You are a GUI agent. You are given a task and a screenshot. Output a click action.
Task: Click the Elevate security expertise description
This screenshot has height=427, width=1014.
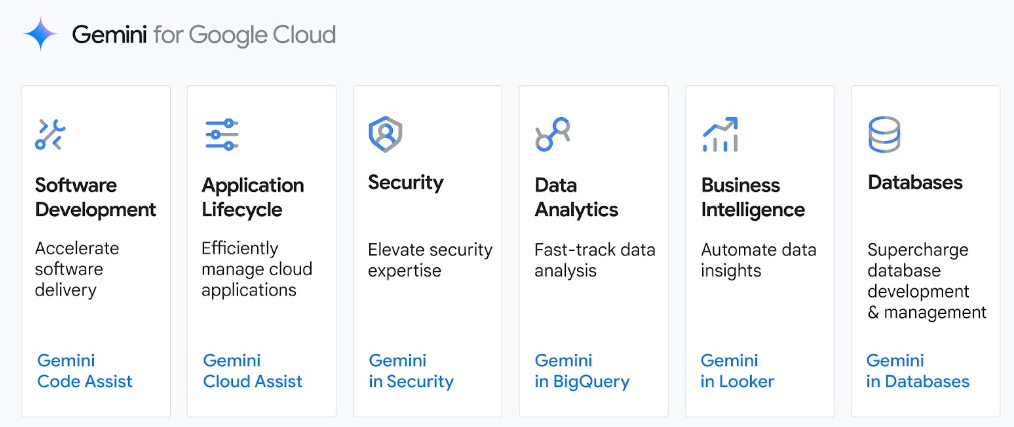click(430, 260)
